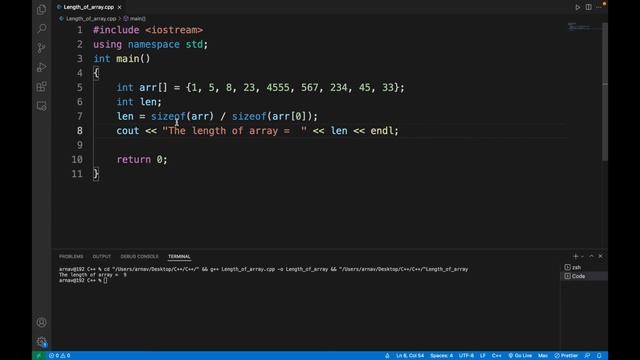Switch to the OUTPUT panel tab
This screenshot has height=360, width=640.
click(x=102, y=256)
